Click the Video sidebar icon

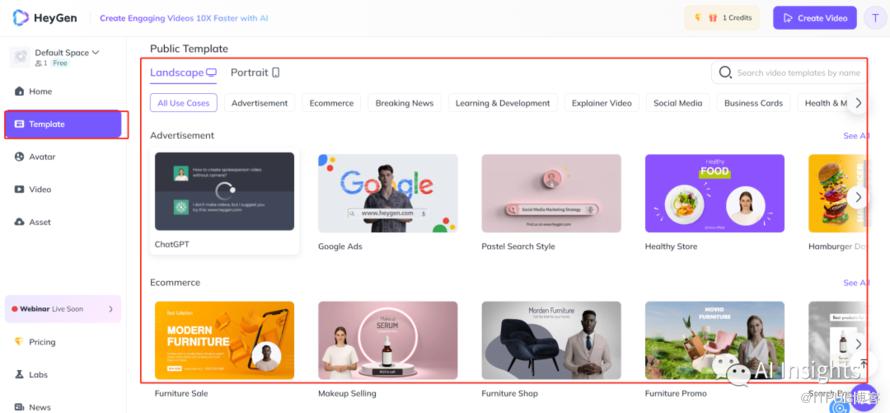tap(19, 189)
